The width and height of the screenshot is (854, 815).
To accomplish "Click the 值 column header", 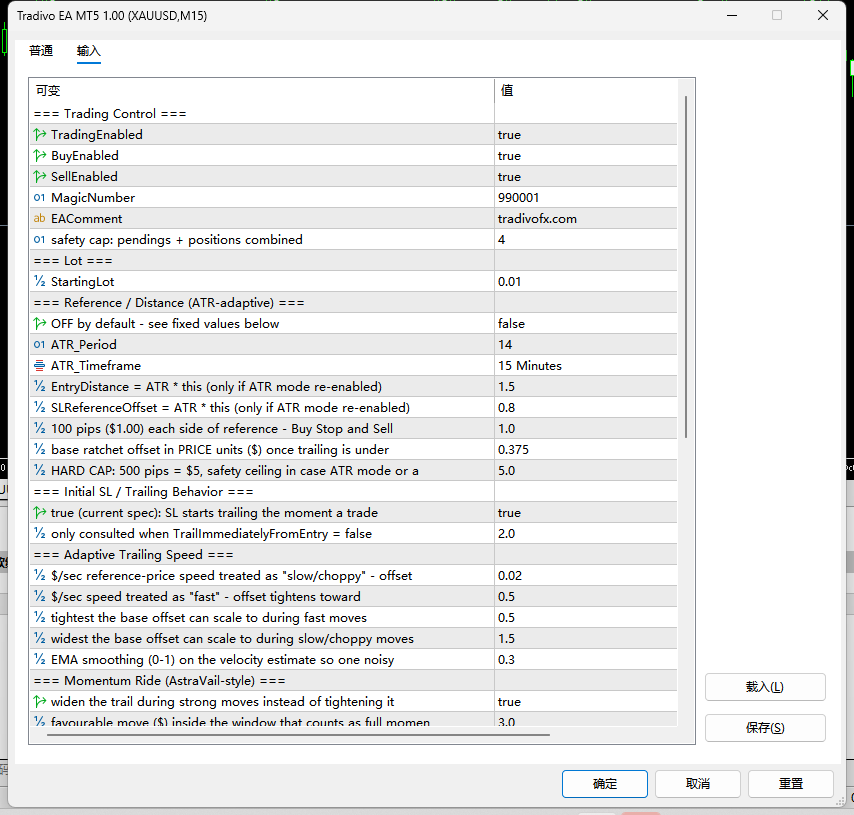I will [586, 90].
